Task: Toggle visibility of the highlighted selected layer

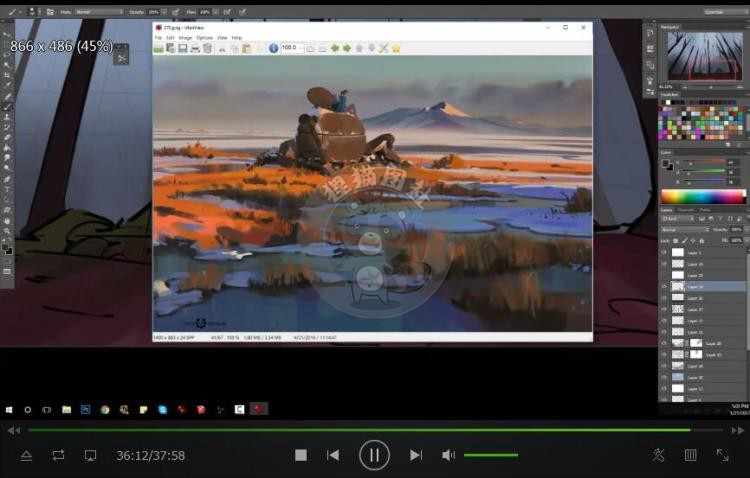Action: point(664,287)
